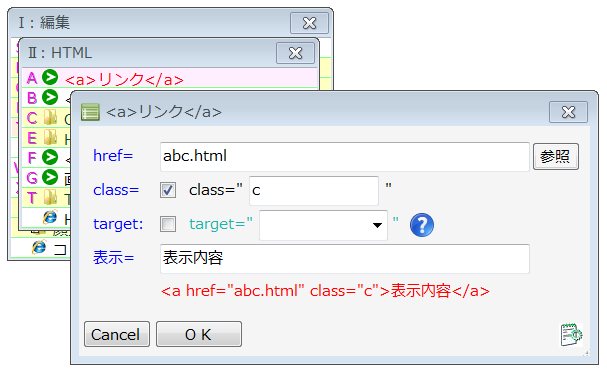Click the 参照 browse button
This screenshot has width=607, height=372.
pos(556,156)
